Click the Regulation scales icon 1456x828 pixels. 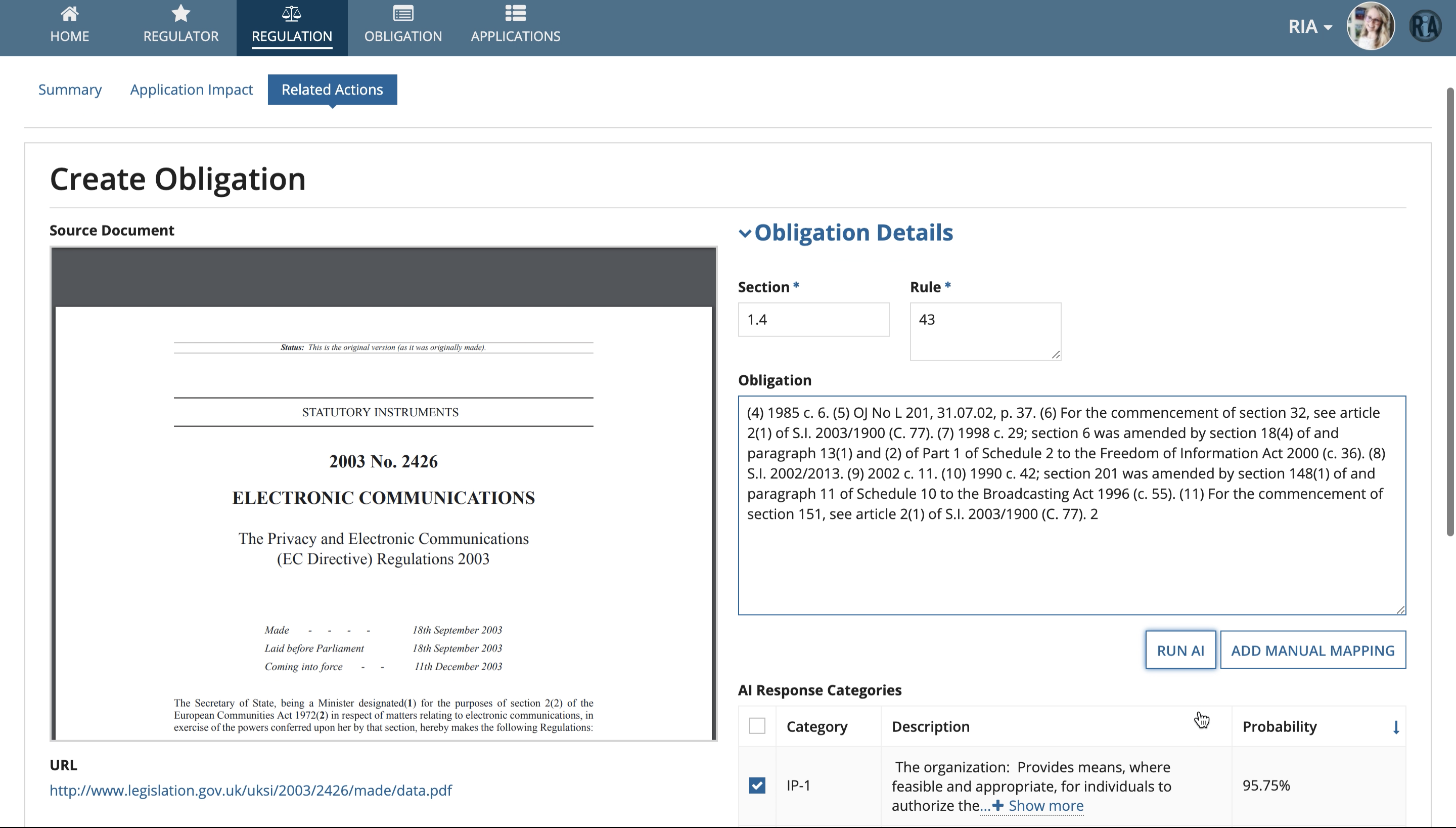click(292, 13)
